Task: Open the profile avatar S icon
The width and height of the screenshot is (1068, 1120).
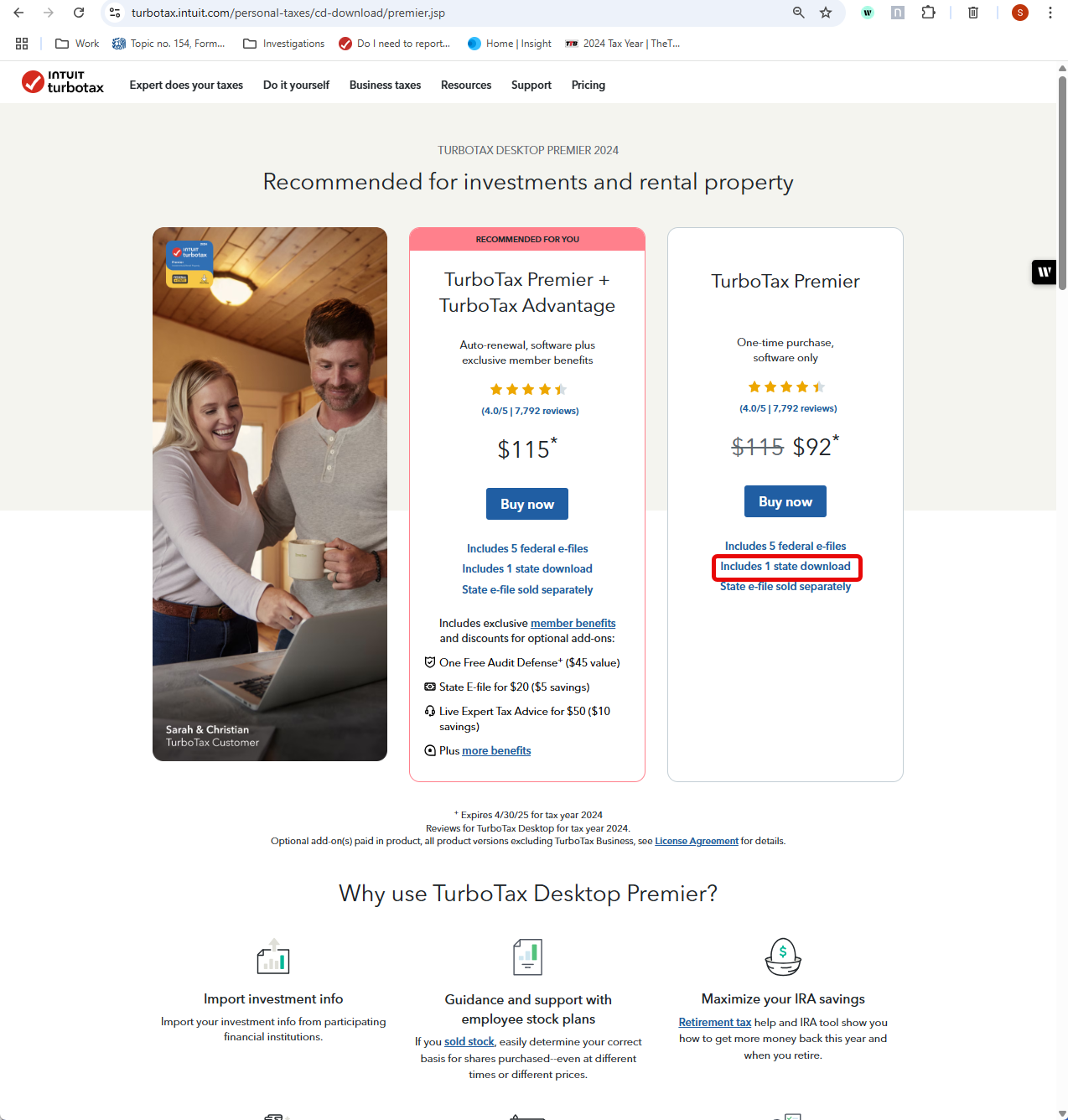Action: pos(1020,13)
